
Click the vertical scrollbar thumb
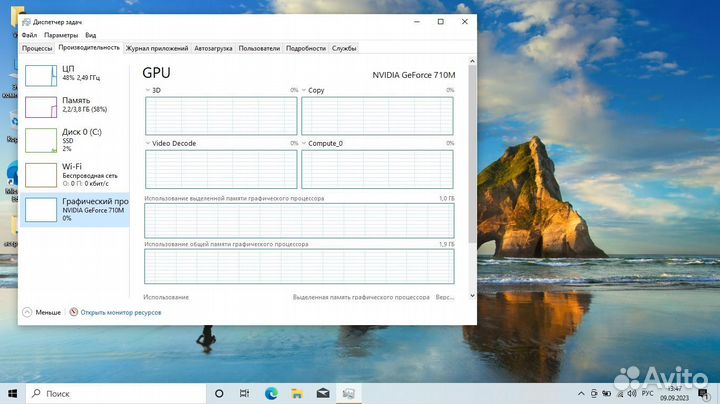tap(472, 154)
